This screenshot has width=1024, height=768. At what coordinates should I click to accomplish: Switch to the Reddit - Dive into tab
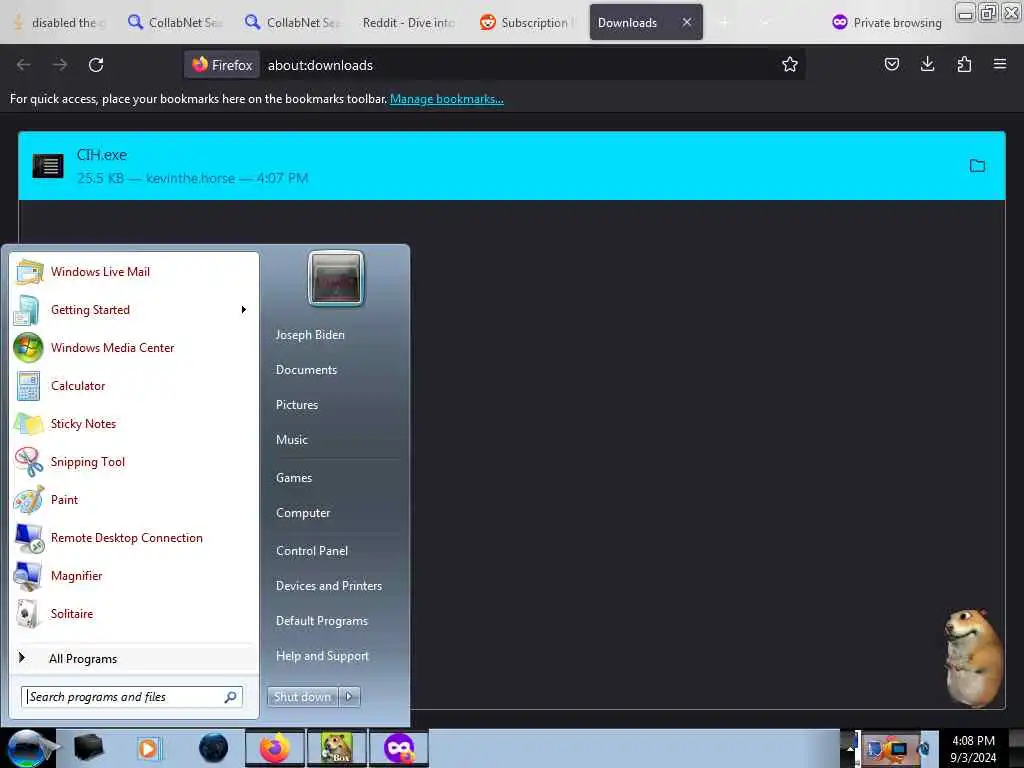coord(408,23)
